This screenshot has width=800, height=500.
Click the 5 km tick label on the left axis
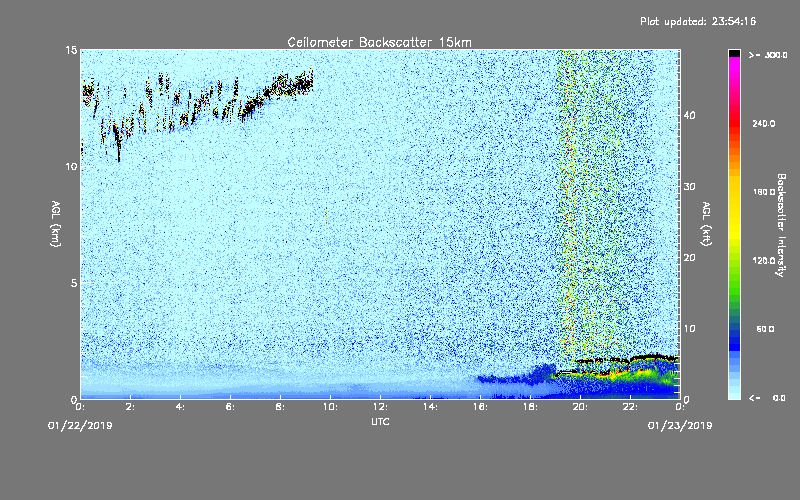[74, 283]
